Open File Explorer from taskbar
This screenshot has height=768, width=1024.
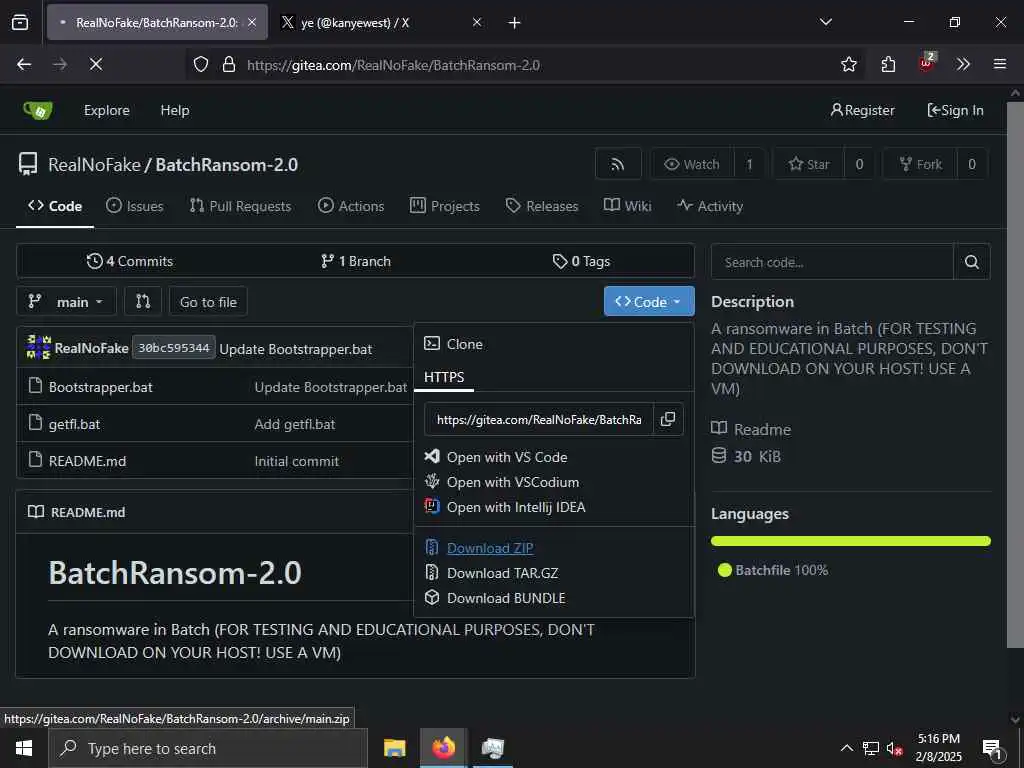[x=394, y=748]
